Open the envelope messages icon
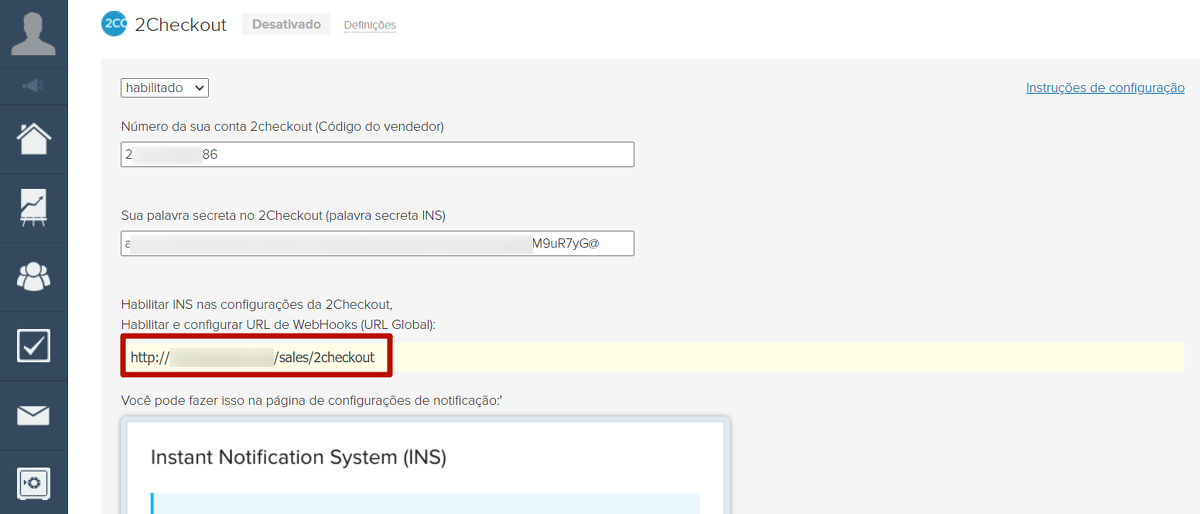Screen dimensions: 1200x514 (x=33, y=415)
